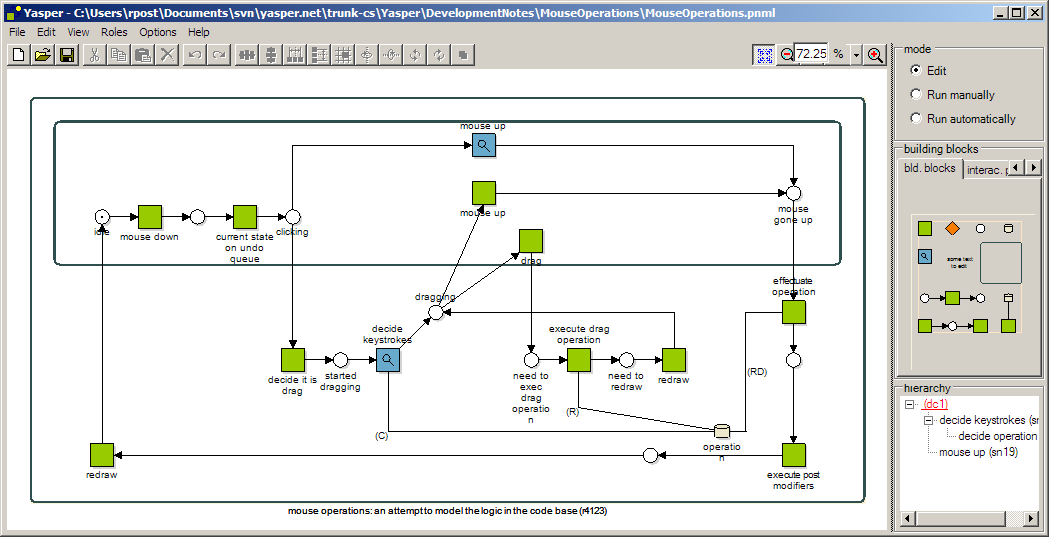Select the 'operation' store node
The height and width of the screenshot is (537, 1049).
[721, 431]
